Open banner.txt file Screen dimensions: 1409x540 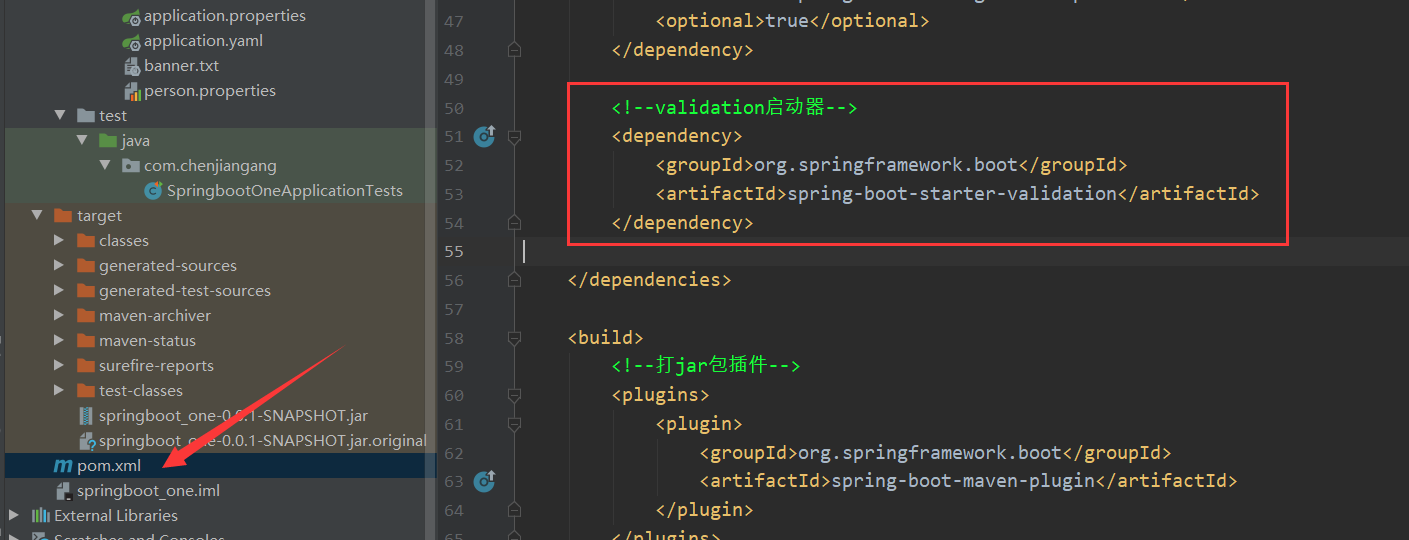(x=182, y=66)
